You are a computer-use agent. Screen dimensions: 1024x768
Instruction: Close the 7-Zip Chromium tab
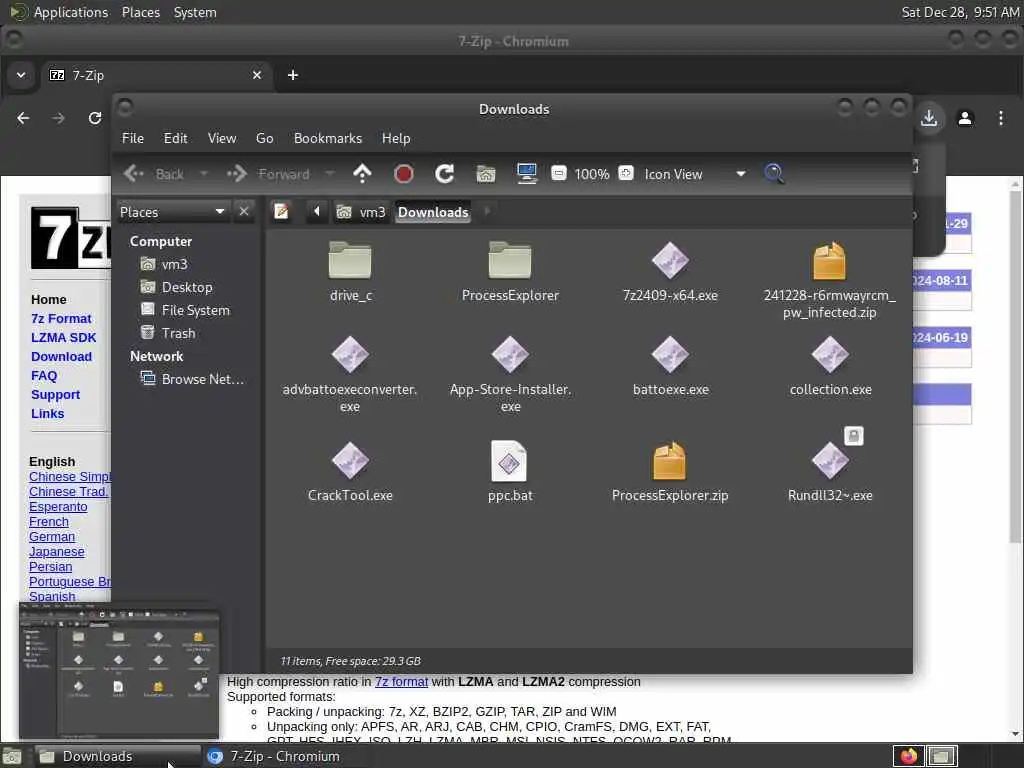click(x=257, y=75)
